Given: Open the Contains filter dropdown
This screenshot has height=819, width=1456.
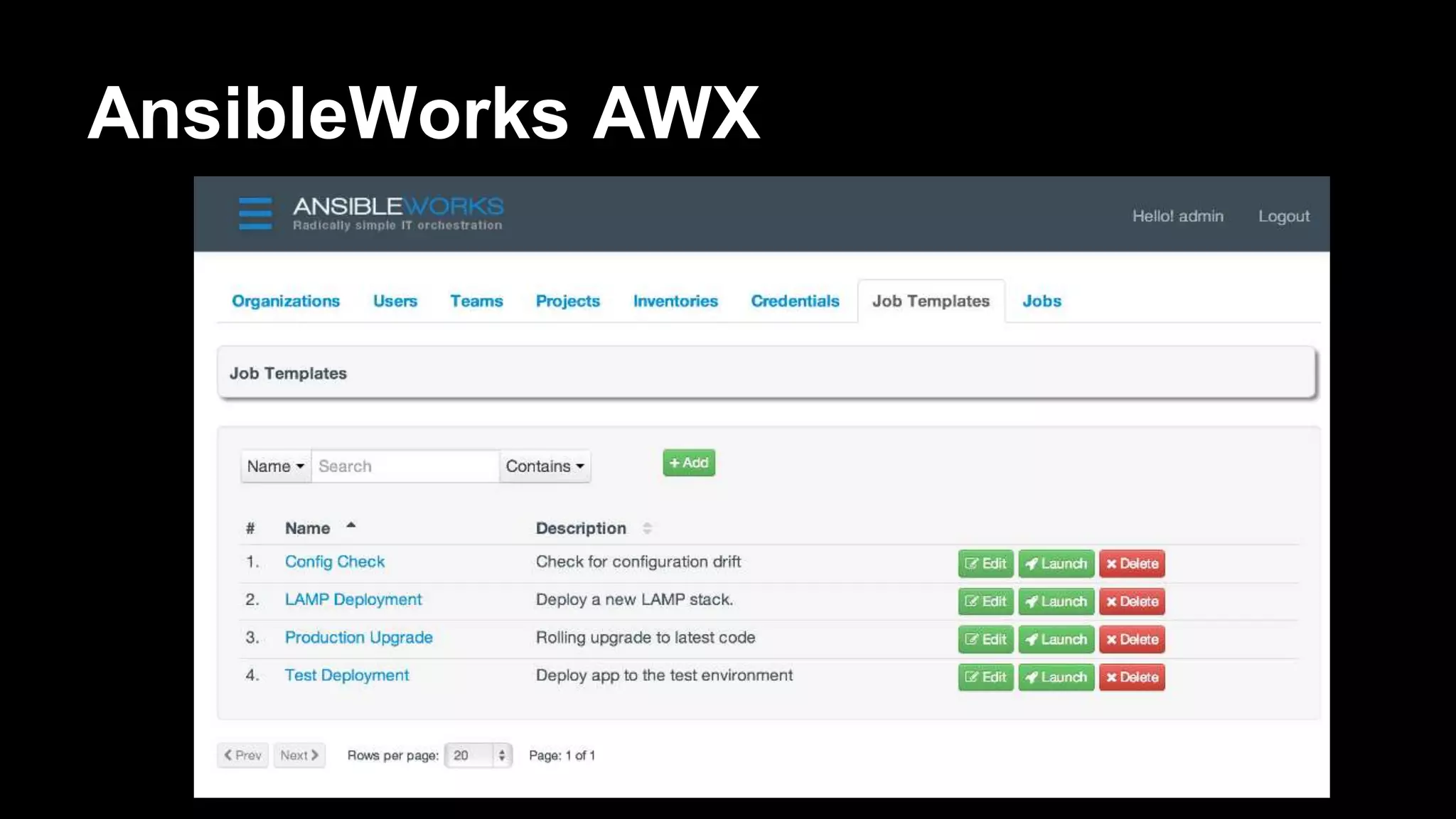Looking at the screenshot, I should pyautogui.click(x=545, y=466).
